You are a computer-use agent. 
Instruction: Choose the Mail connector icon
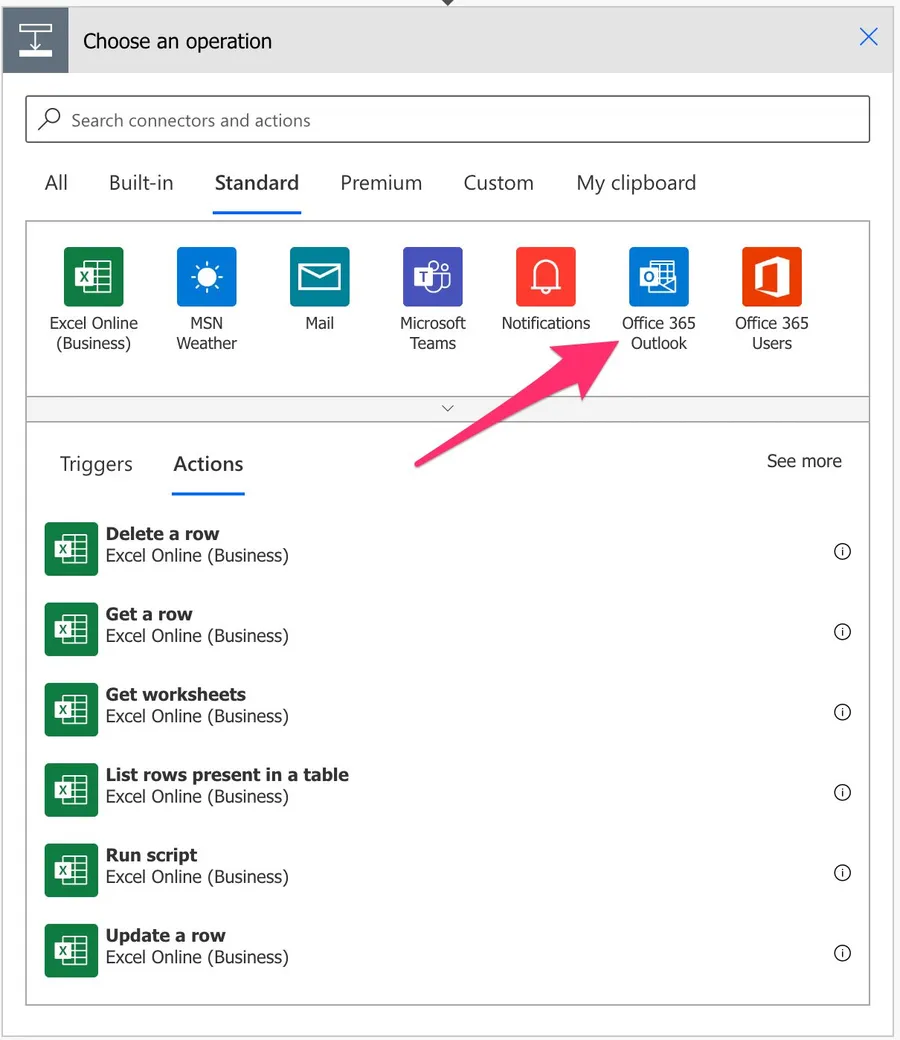[x=319, y=277]
